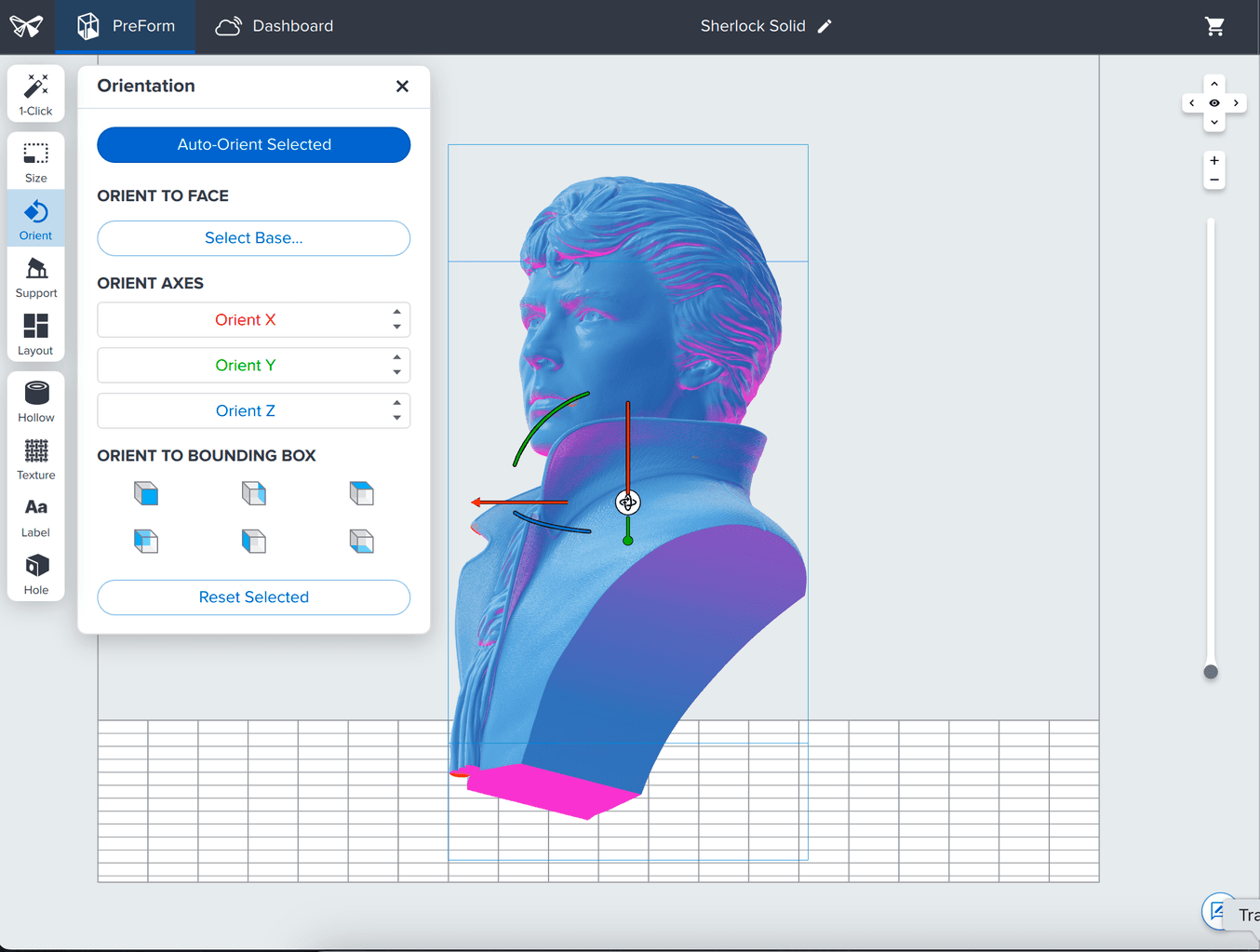The width and height of the screenshot is (1260, 952).
Task: Click the layer slicer slider handle
Action: pyautogui.click(x=1211, y=672)
